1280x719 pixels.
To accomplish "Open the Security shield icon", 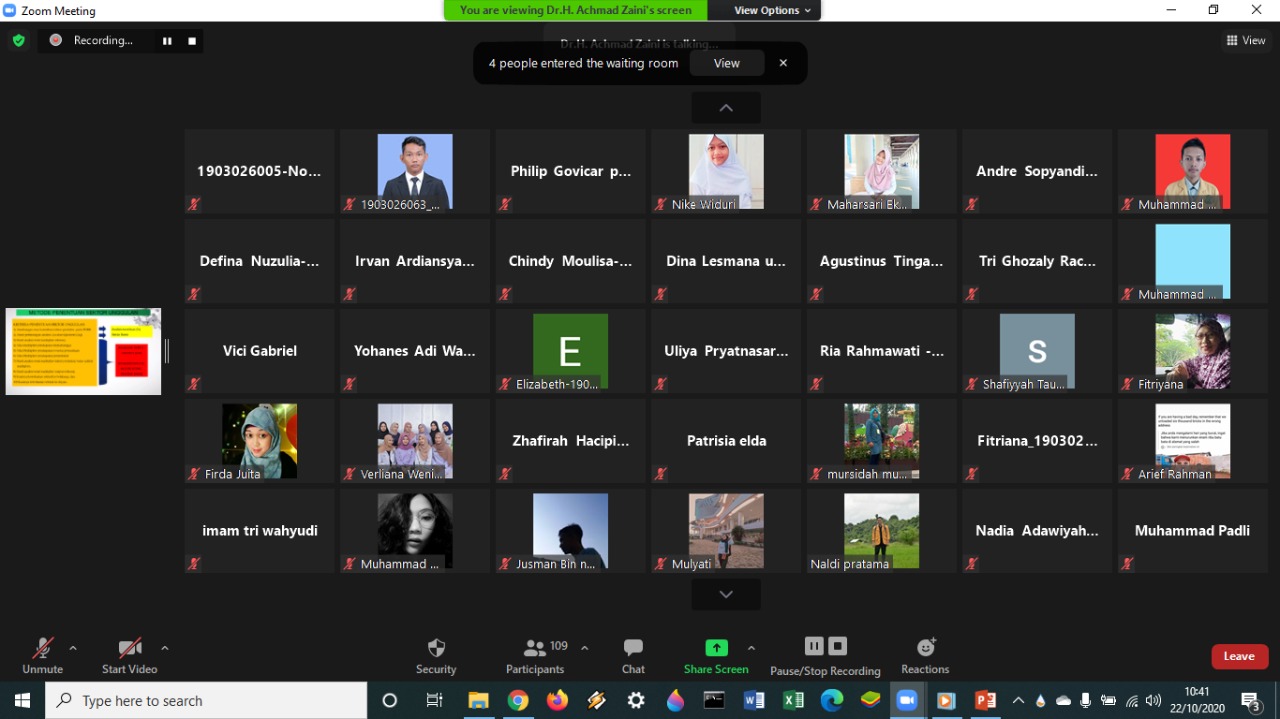I will pos(436,648).
